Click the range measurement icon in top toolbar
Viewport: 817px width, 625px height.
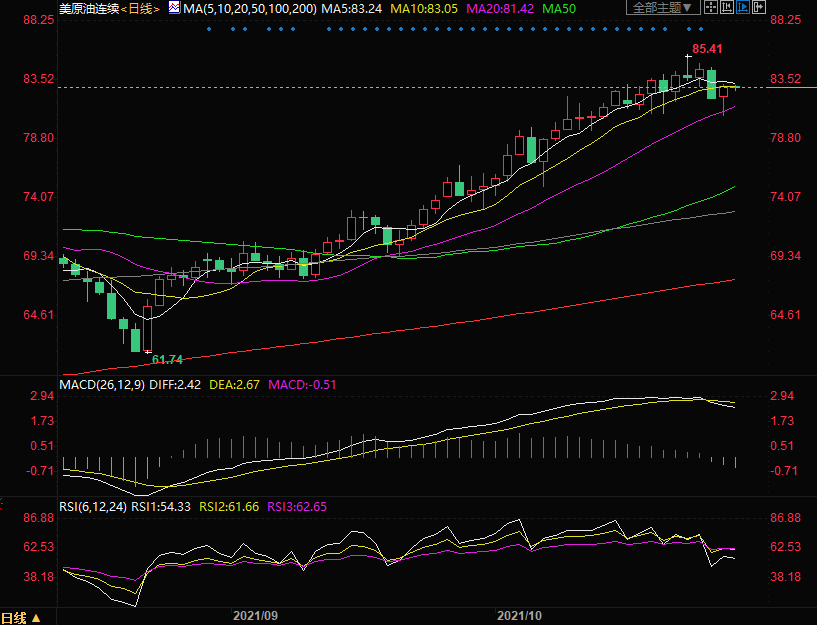(728, 7)
